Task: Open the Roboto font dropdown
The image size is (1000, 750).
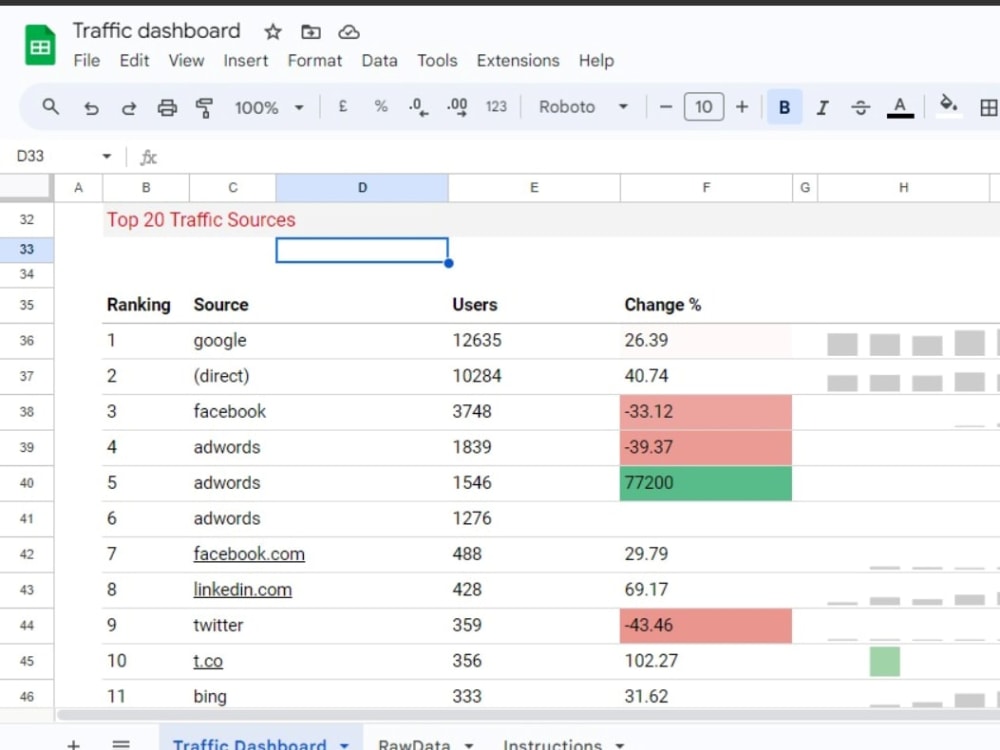Action: coord(584,107)
